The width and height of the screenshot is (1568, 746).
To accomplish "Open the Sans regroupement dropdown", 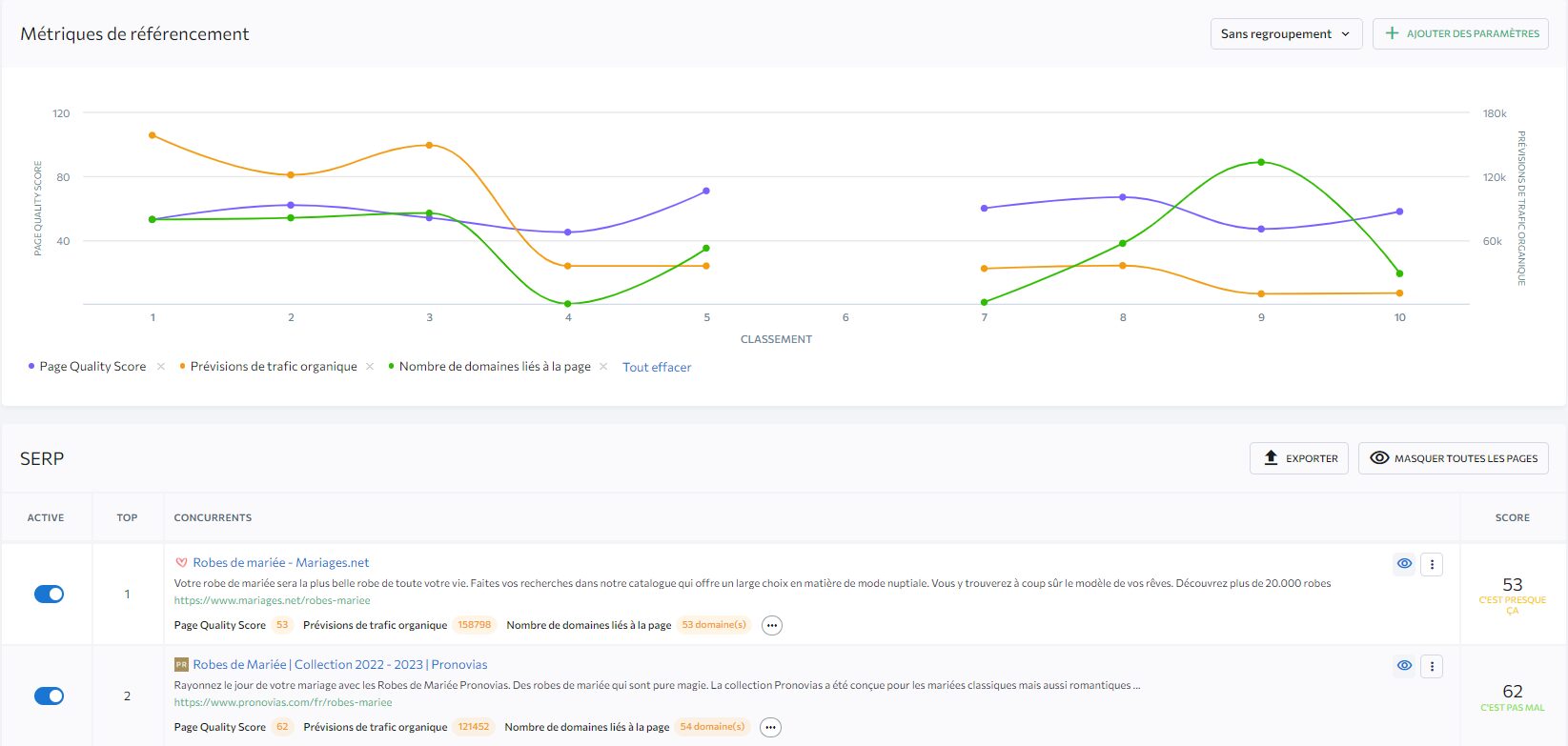I will [1286, 33].
